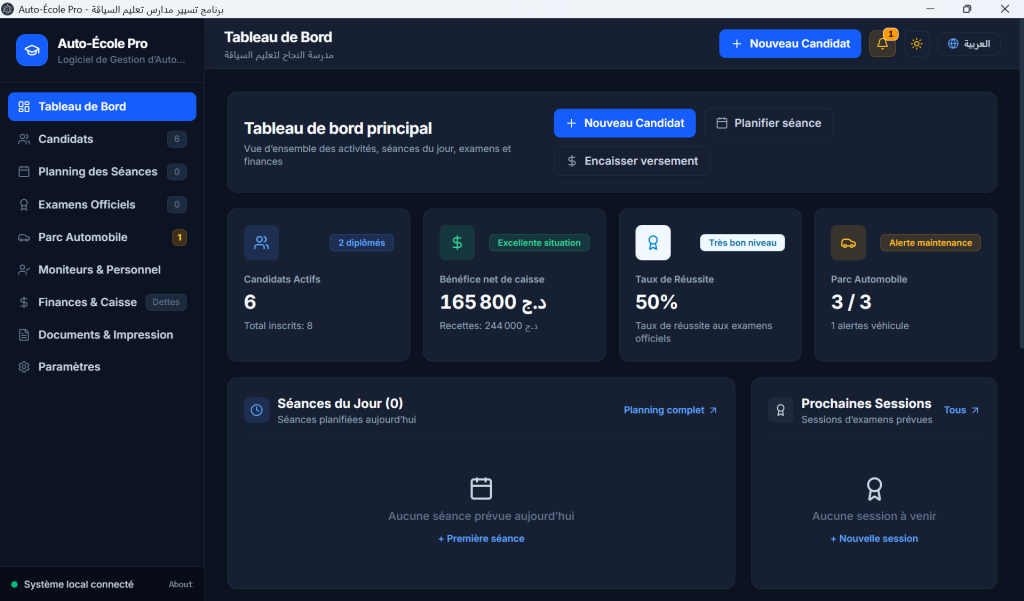Click Nouveau Candidat in the top header
The width and height of the screenshot is (1024, 601).
(790, 44)
